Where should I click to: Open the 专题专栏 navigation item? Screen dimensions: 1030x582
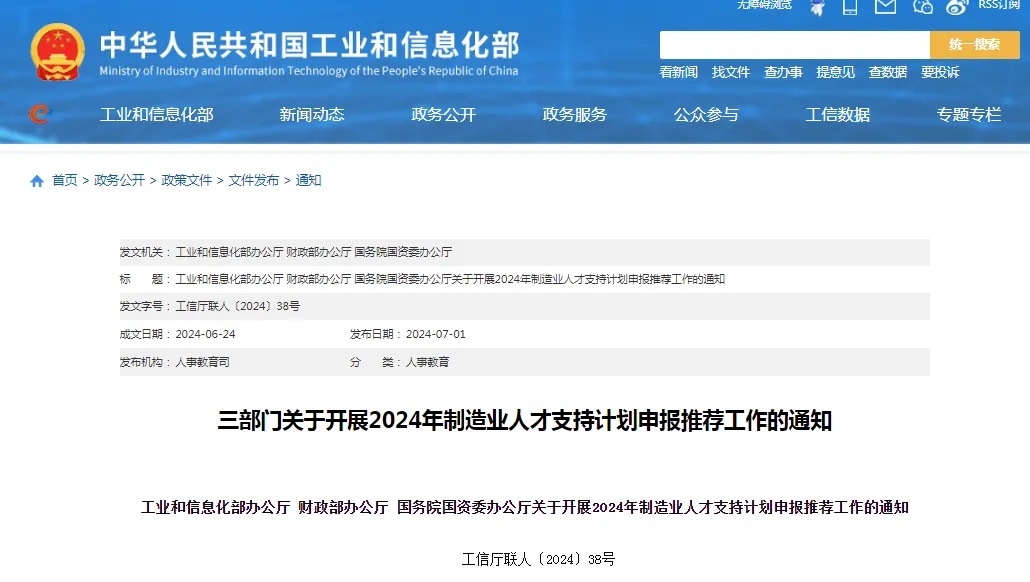pos(969,115)
